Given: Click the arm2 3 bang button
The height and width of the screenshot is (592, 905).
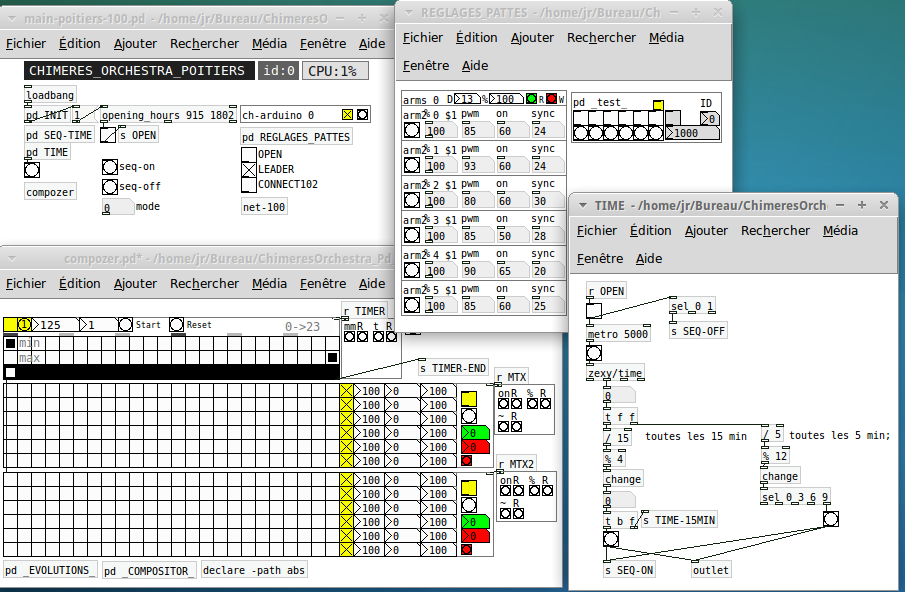Looking at the screenshot, I should pos(412,235).
